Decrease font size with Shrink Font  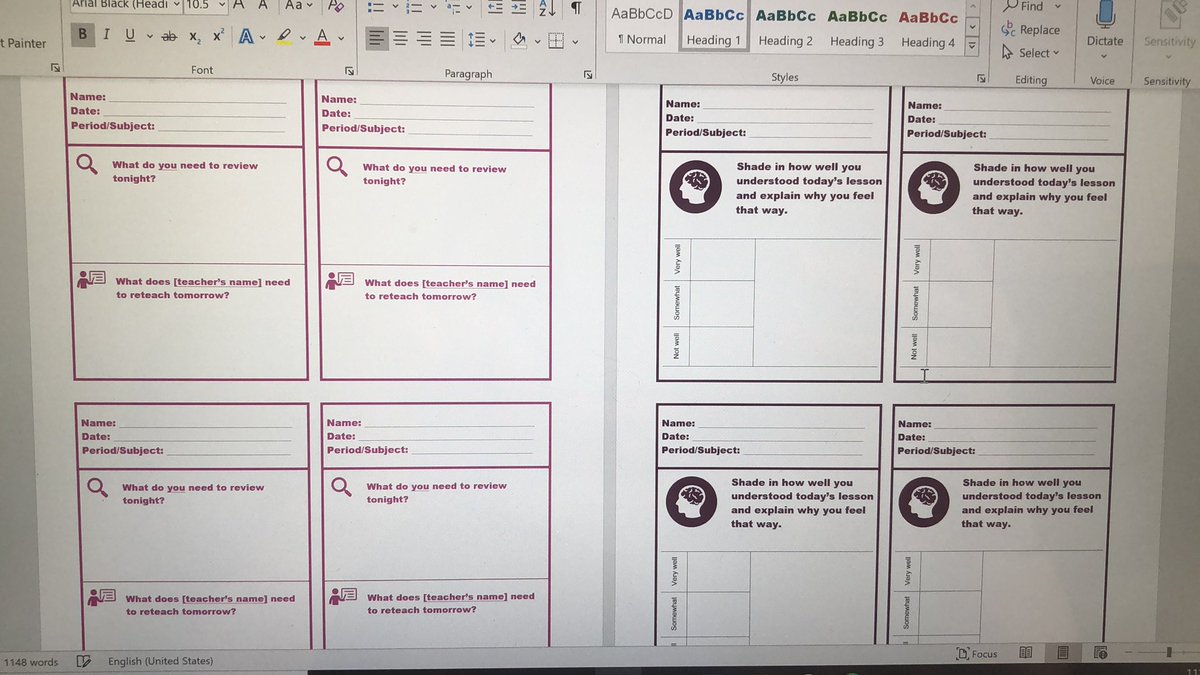click(x=265, y=5)
